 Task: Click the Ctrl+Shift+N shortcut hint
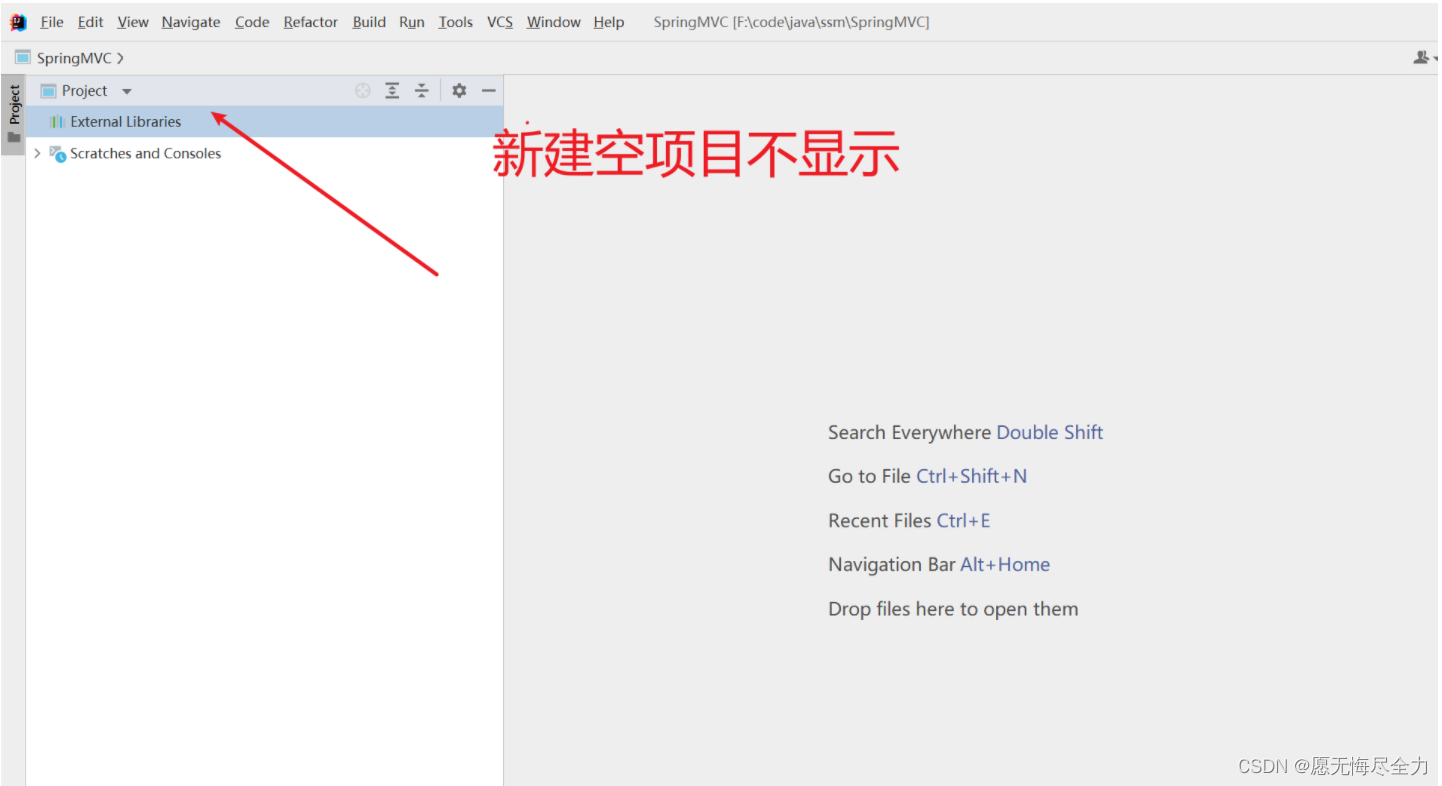pos(972,477)
